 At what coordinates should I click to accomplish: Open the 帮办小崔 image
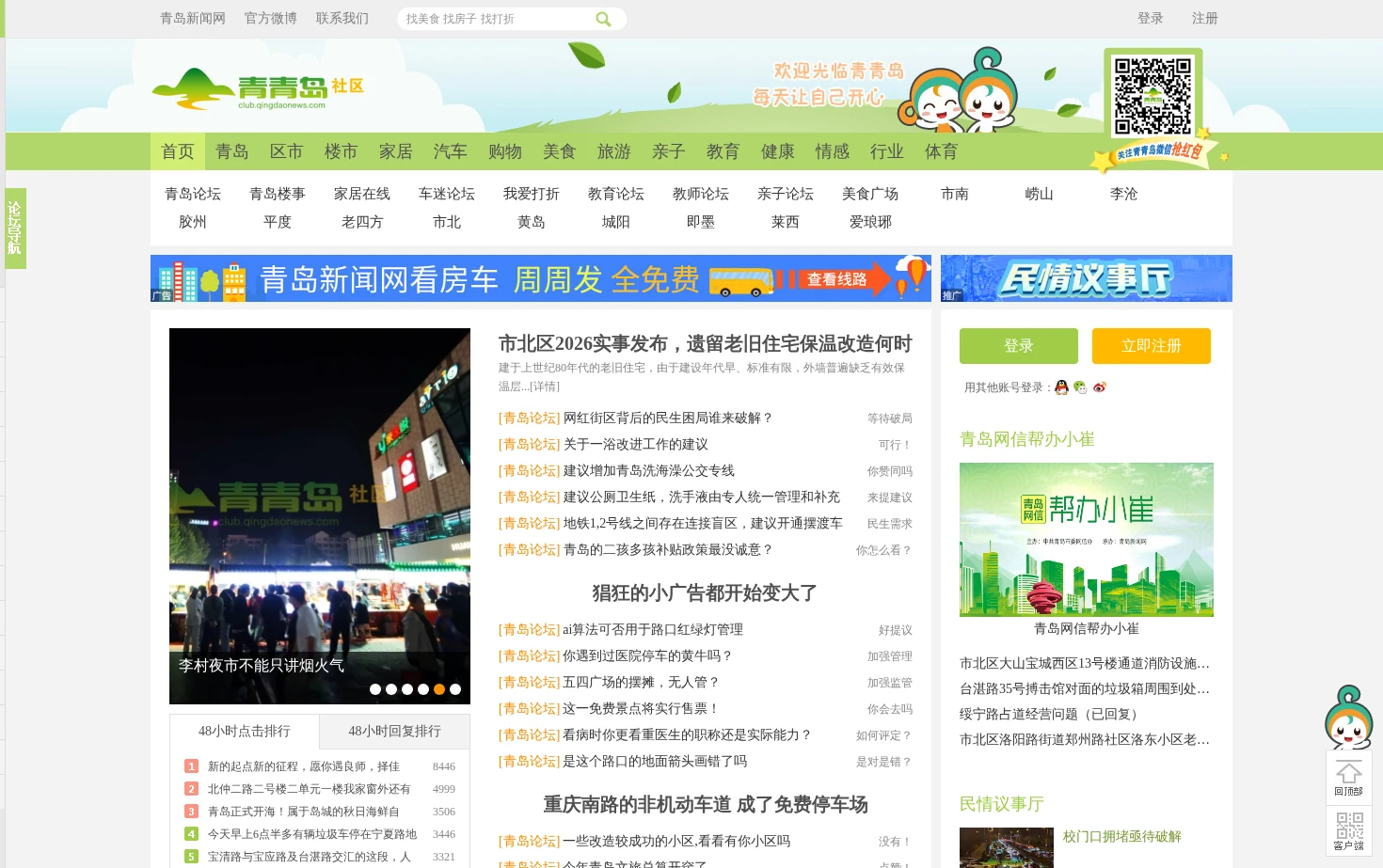(1087, 540)
